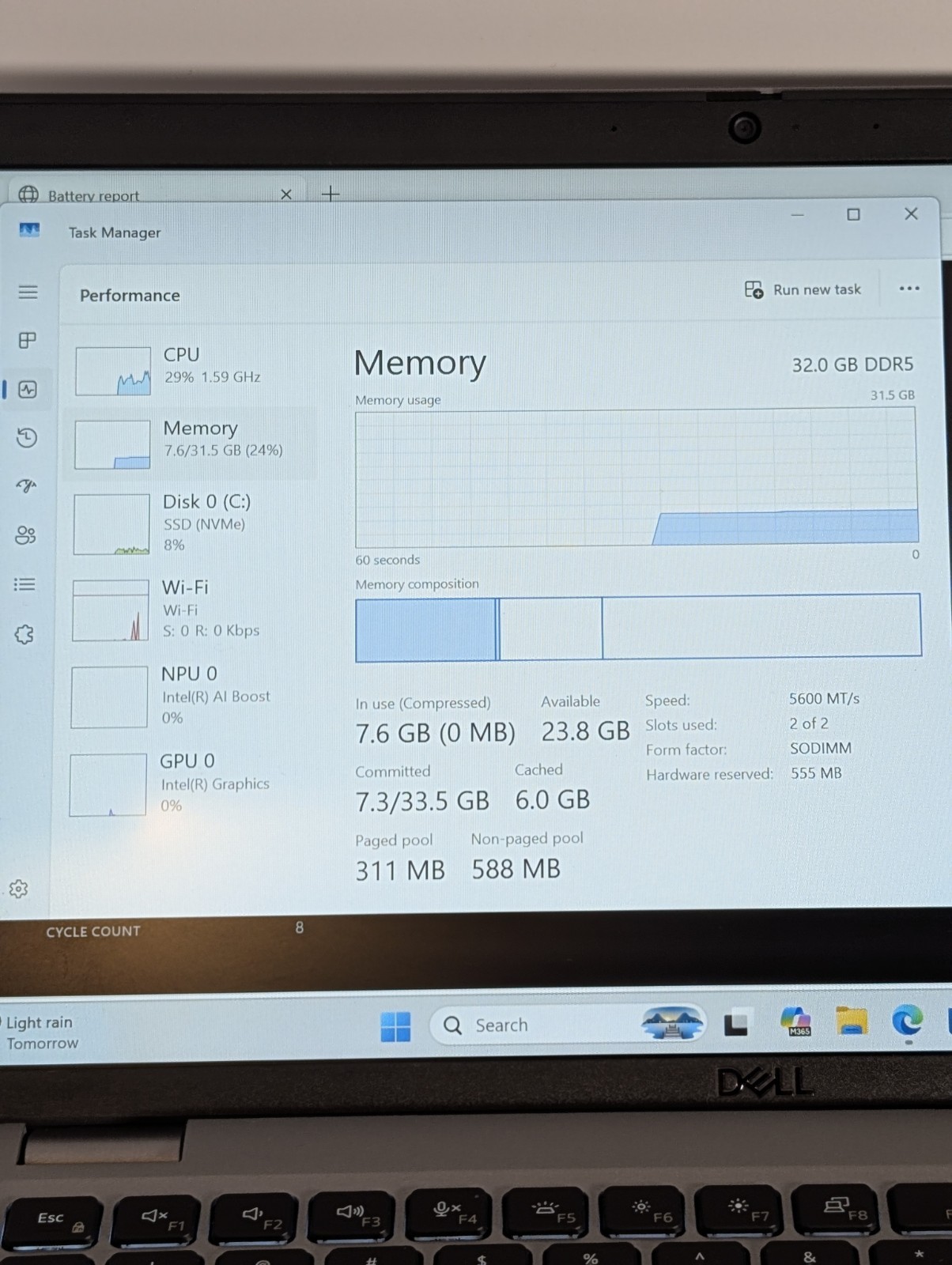Click the 23.8 GB available value
The image size is (952, 1265).
tap(585, 731)
